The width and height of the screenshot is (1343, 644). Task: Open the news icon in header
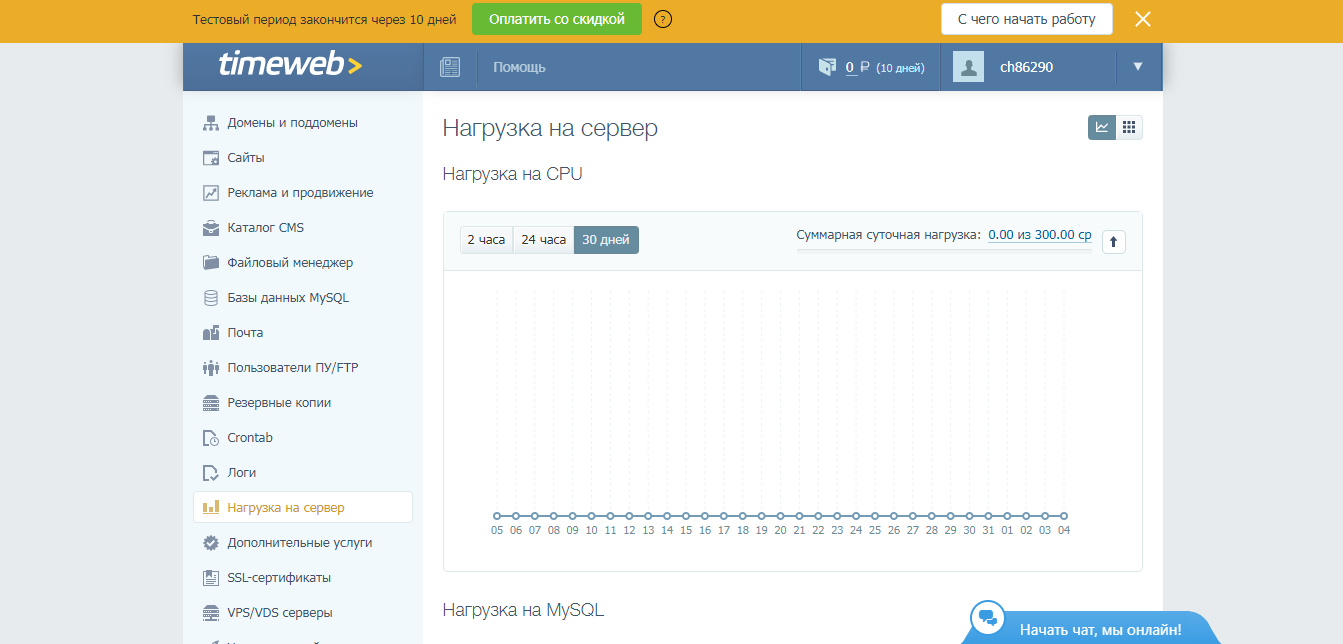point(450,67)
